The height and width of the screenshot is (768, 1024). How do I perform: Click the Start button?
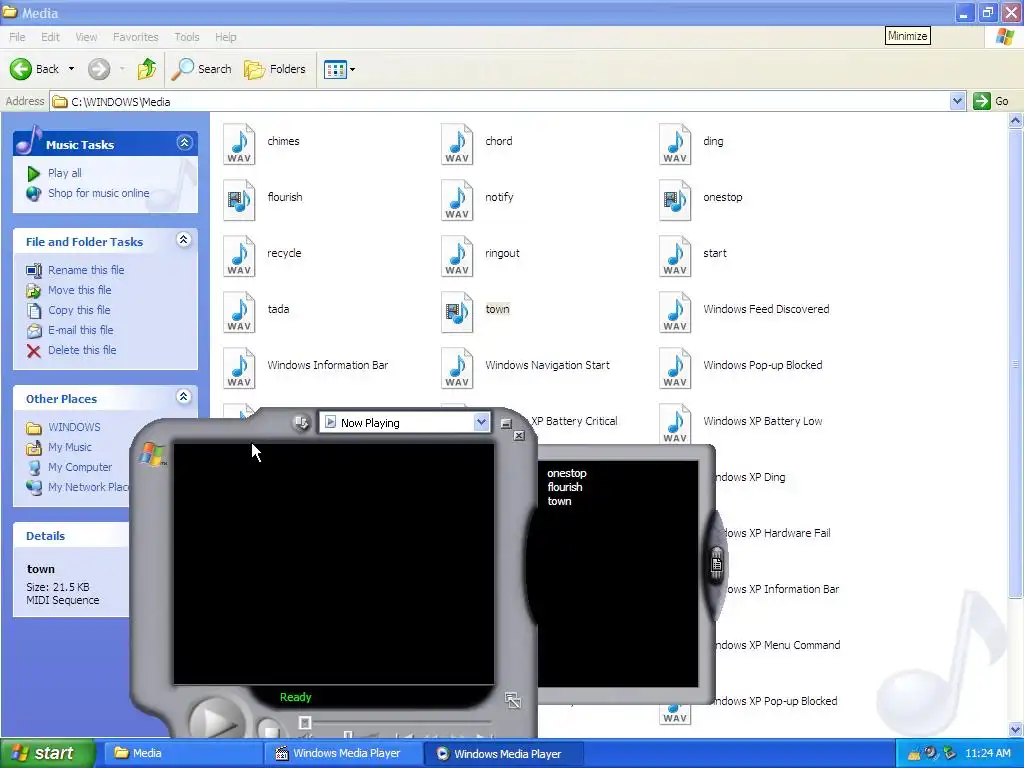tap(47, 753)
